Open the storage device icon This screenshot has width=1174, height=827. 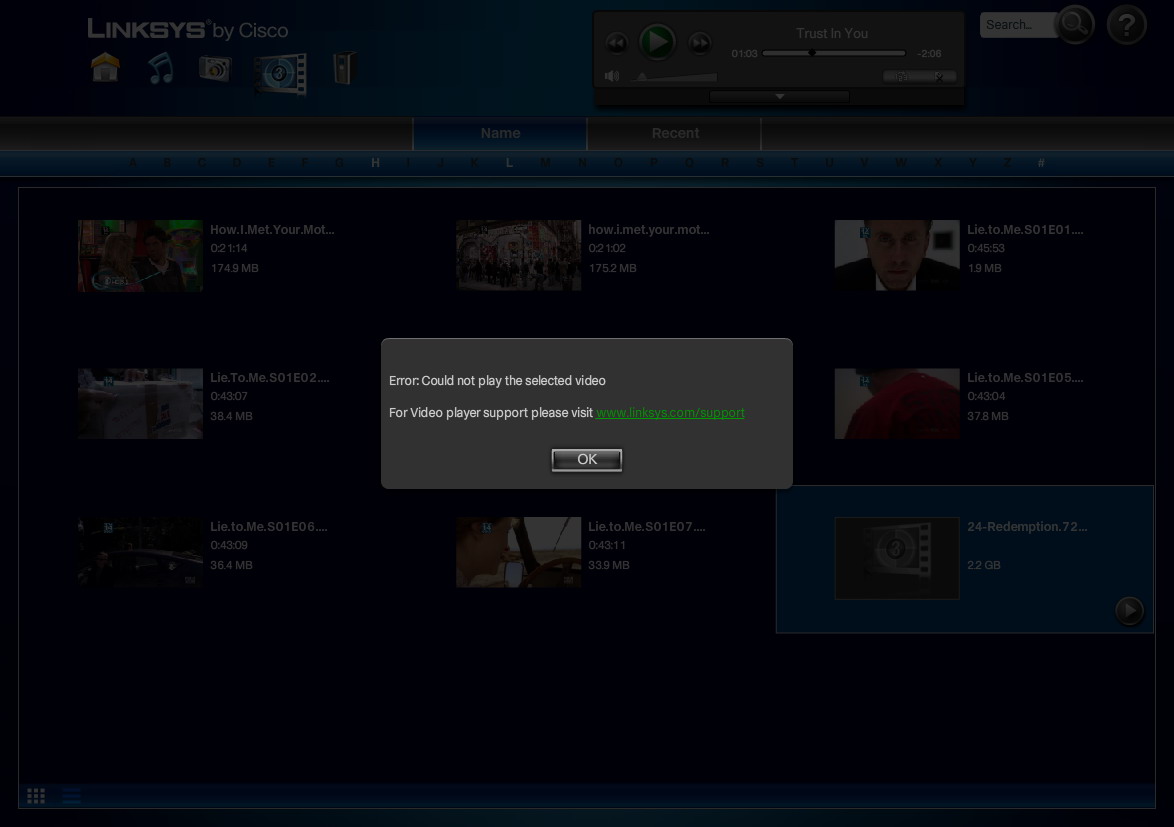344,68
